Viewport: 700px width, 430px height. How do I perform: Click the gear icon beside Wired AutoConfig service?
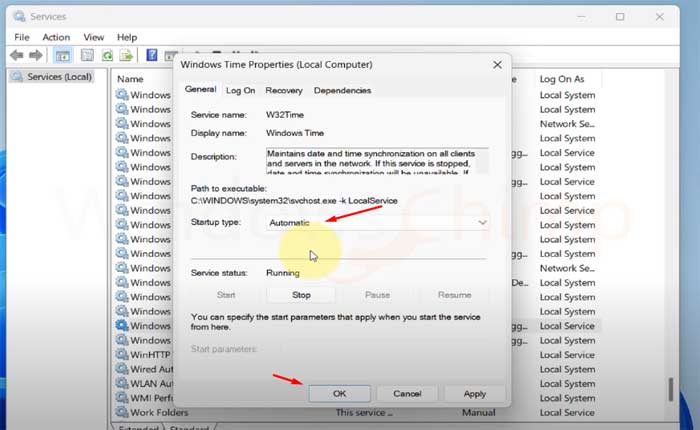click(122, 369)
